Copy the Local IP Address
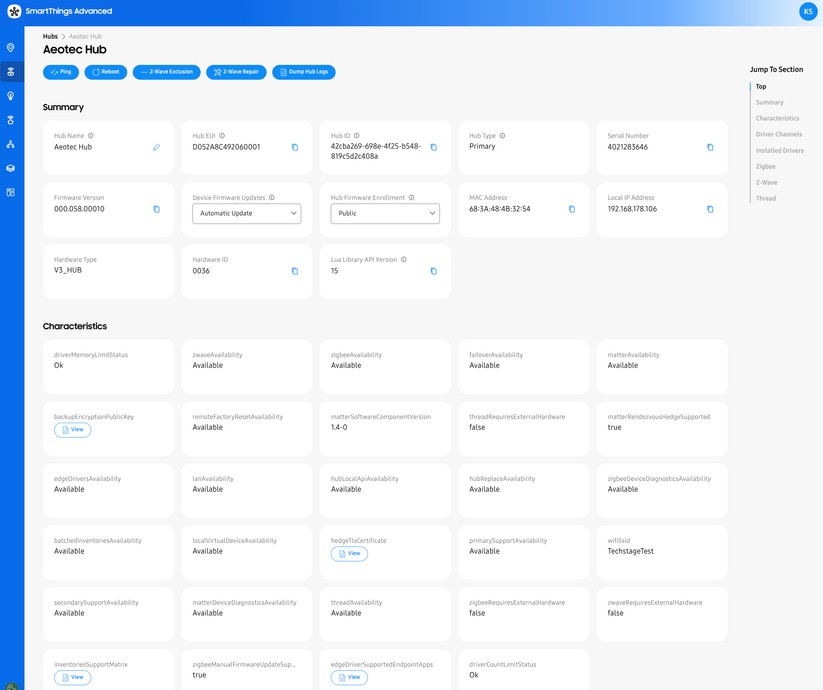 point(709,209)
